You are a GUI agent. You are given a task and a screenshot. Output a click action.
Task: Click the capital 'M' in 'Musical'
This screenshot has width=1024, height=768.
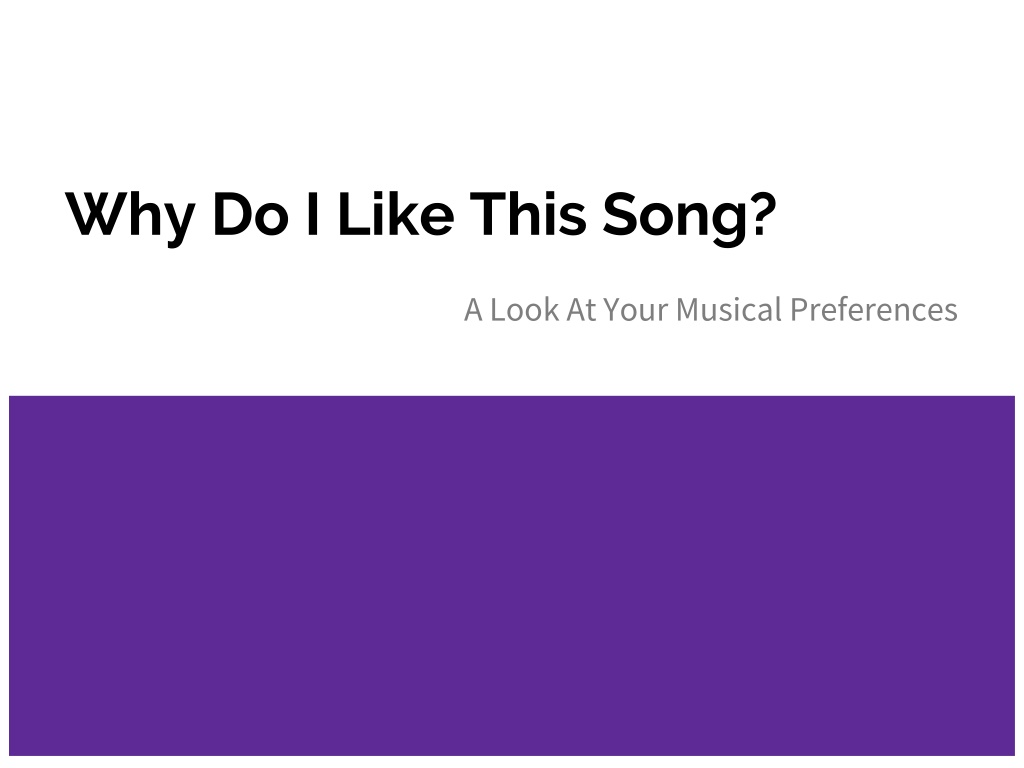pyautogui.click(x=688, y=310)
